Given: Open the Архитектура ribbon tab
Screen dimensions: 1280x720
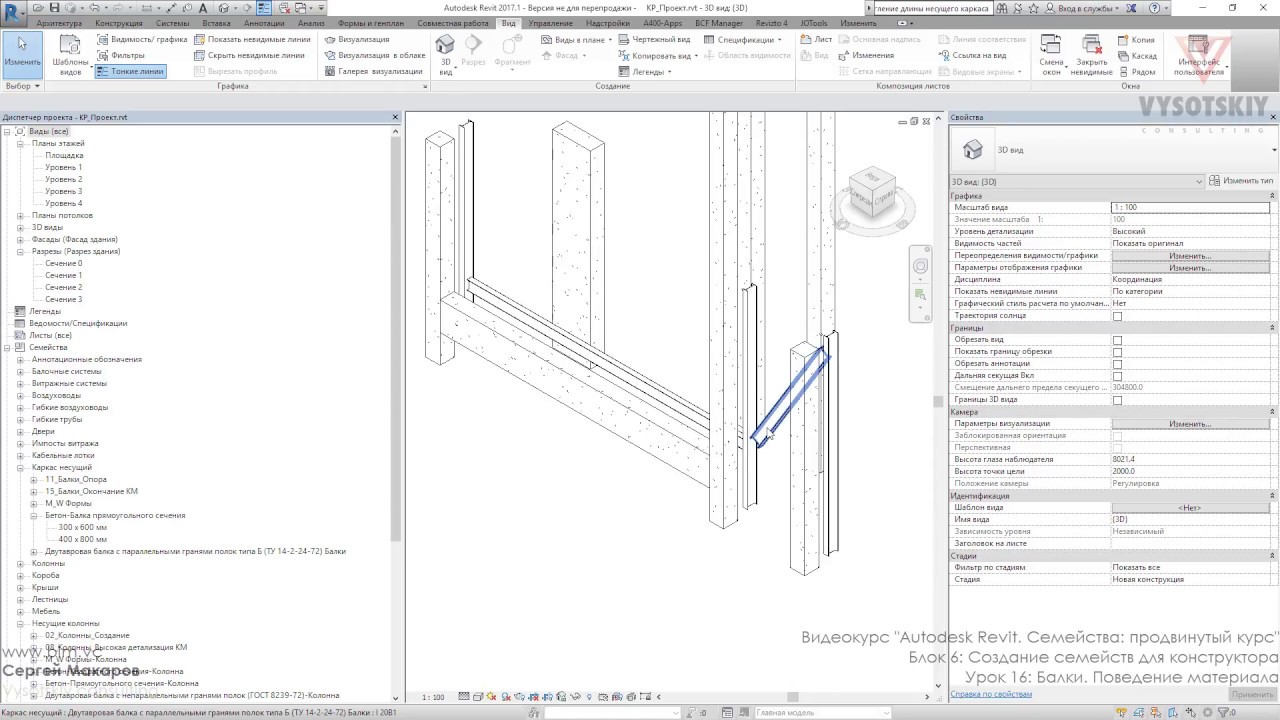Looking at the screenshot, I should pos(59,23).
